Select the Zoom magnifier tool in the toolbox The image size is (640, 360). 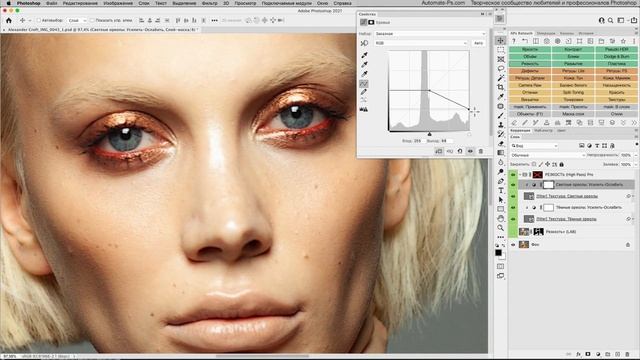(x=500, y=228)
